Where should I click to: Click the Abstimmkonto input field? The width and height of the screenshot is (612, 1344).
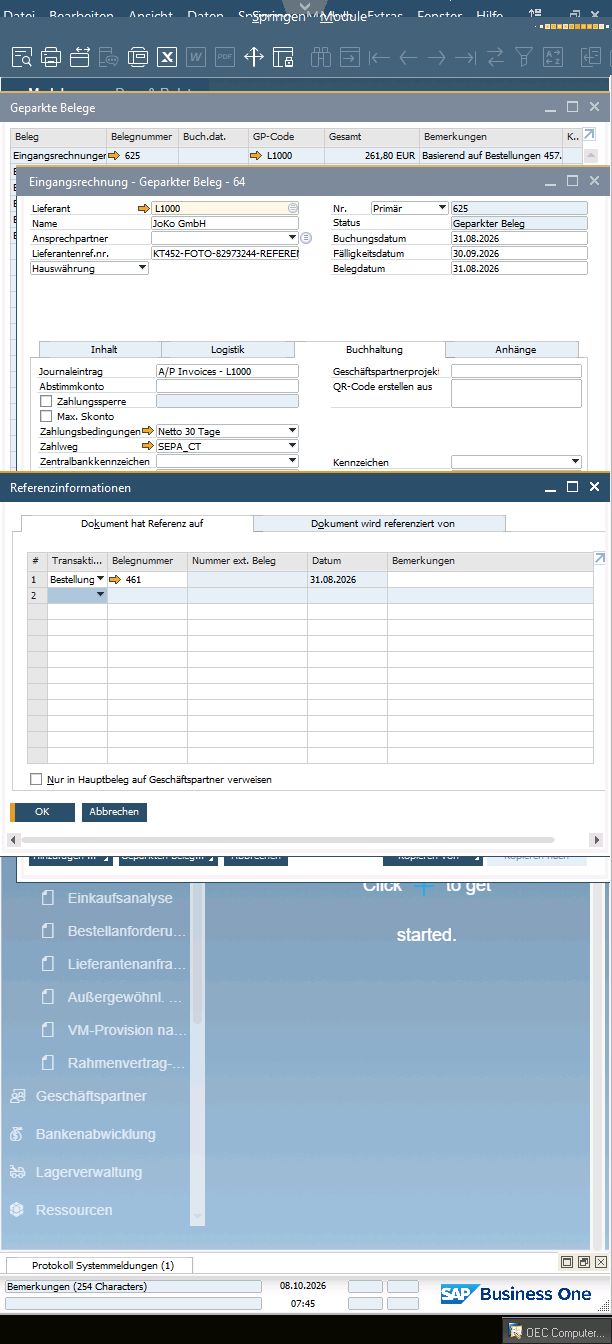[x=227, y=386]
